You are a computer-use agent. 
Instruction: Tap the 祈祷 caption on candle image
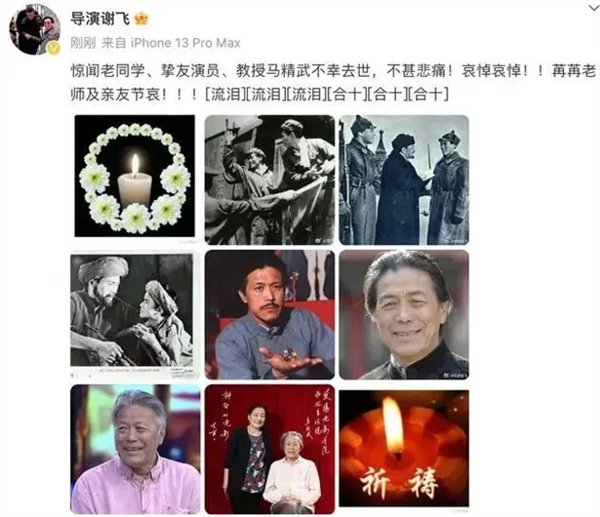point(399,482)
